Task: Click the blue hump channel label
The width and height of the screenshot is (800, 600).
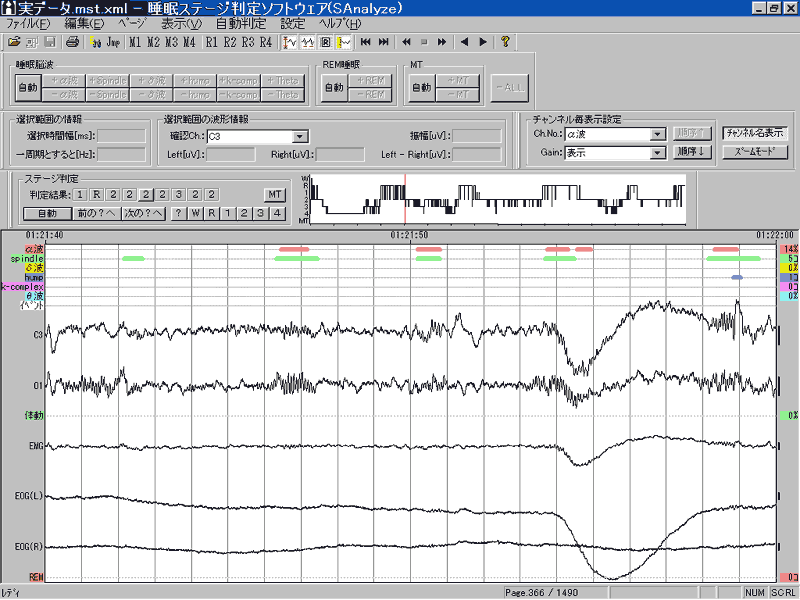Action: pos(34,278)
